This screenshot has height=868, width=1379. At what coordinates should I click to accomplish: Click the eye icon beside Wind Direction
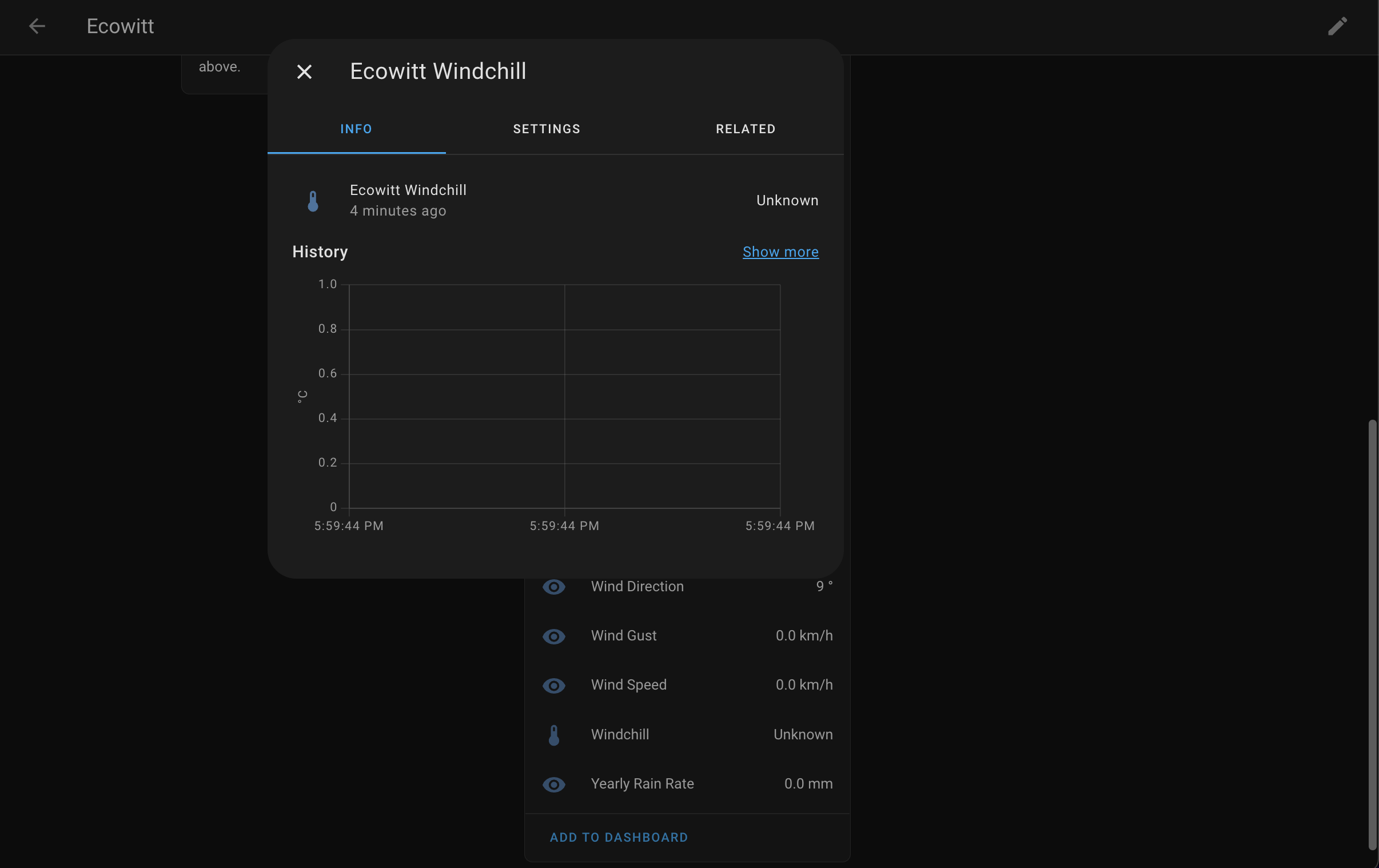point(553,587)
